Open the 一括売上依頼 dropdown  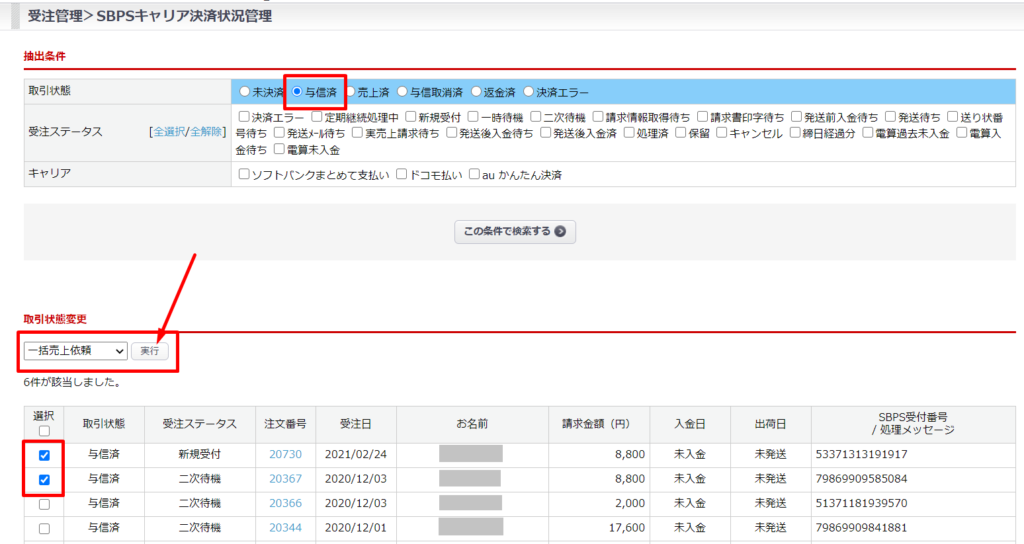76,351
